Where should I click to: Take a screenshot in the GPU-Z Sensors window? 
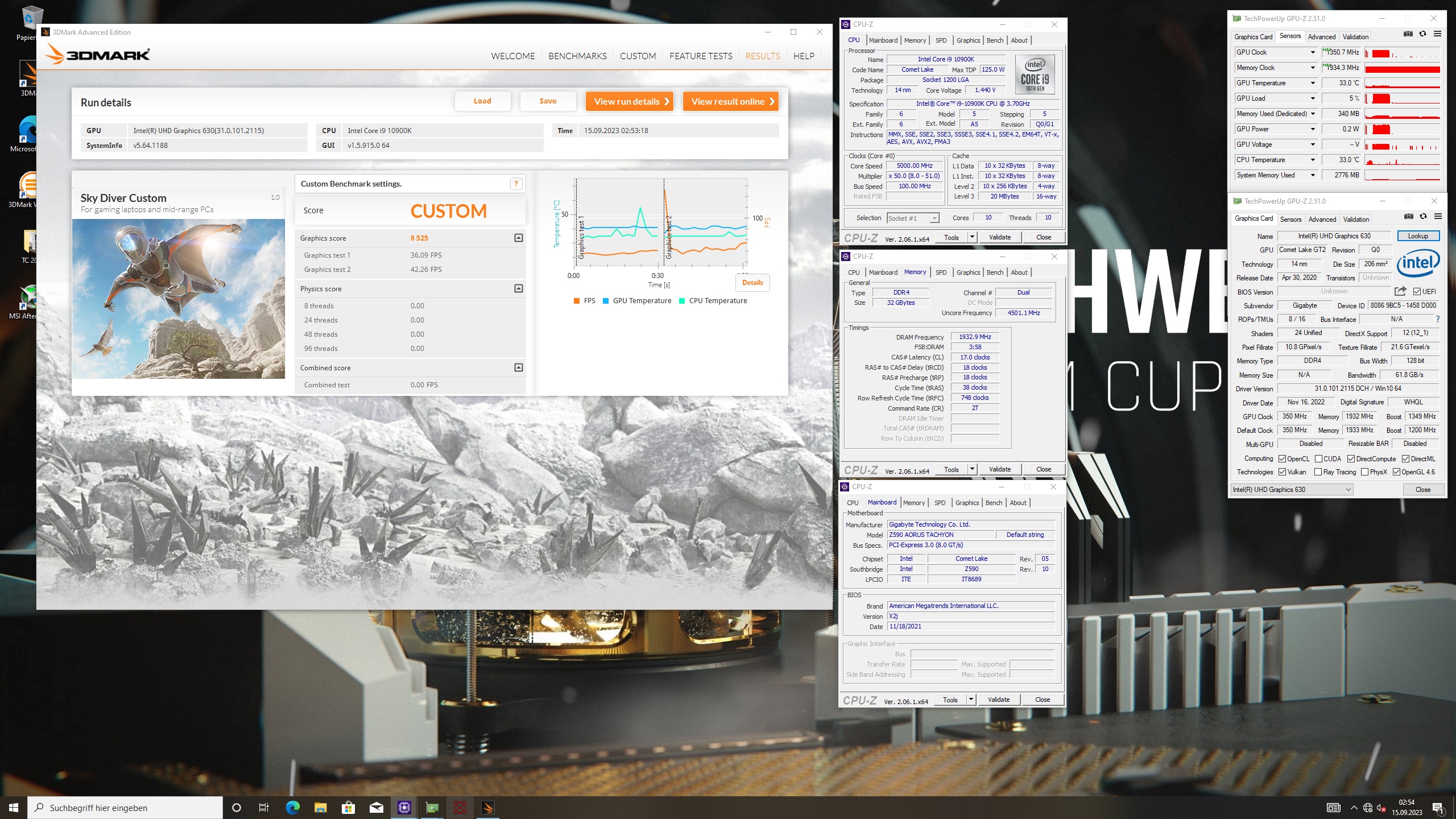point(1408,34)
